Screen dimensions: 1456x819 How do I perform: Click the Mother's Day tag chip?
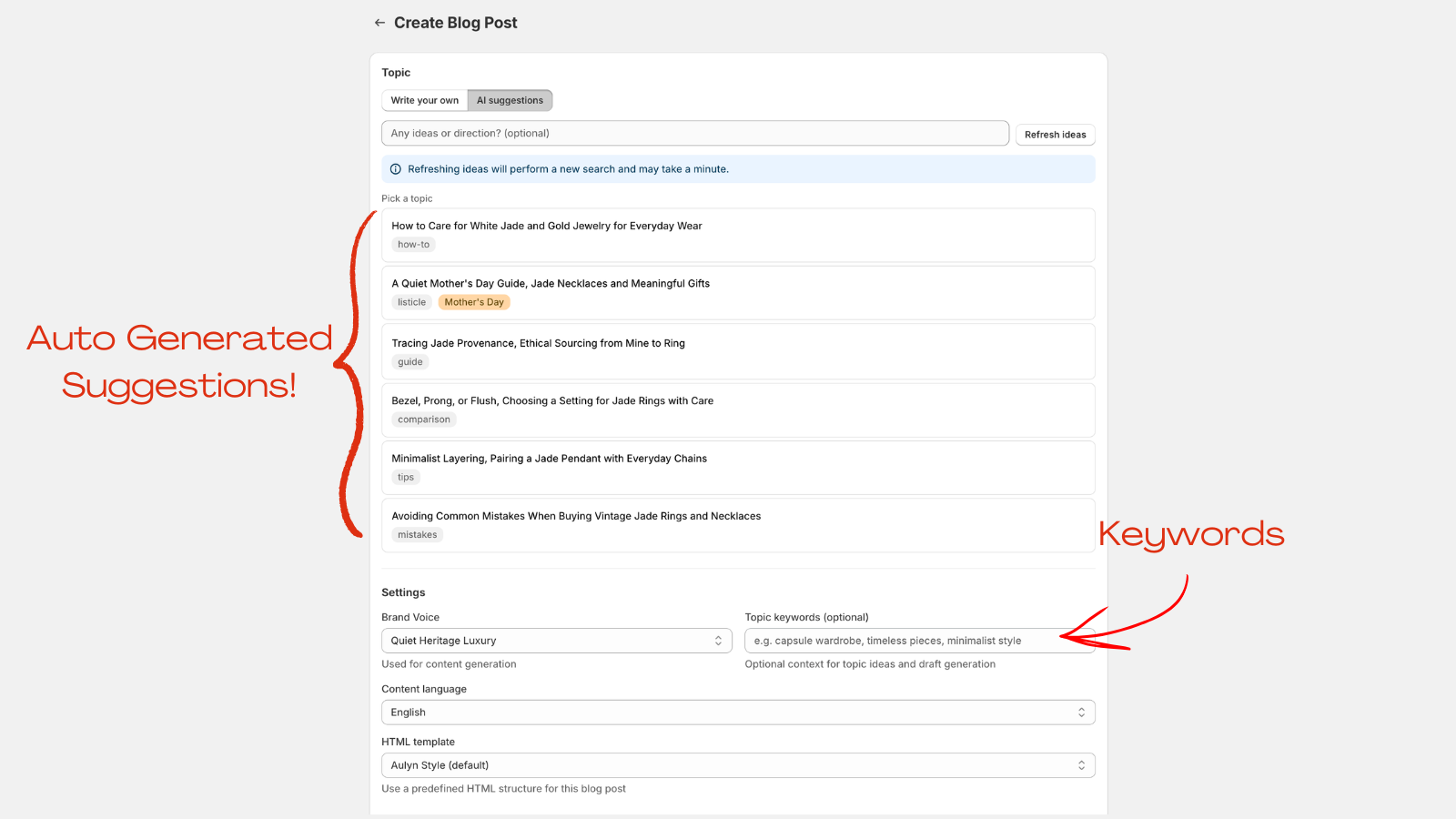[473, 301]
